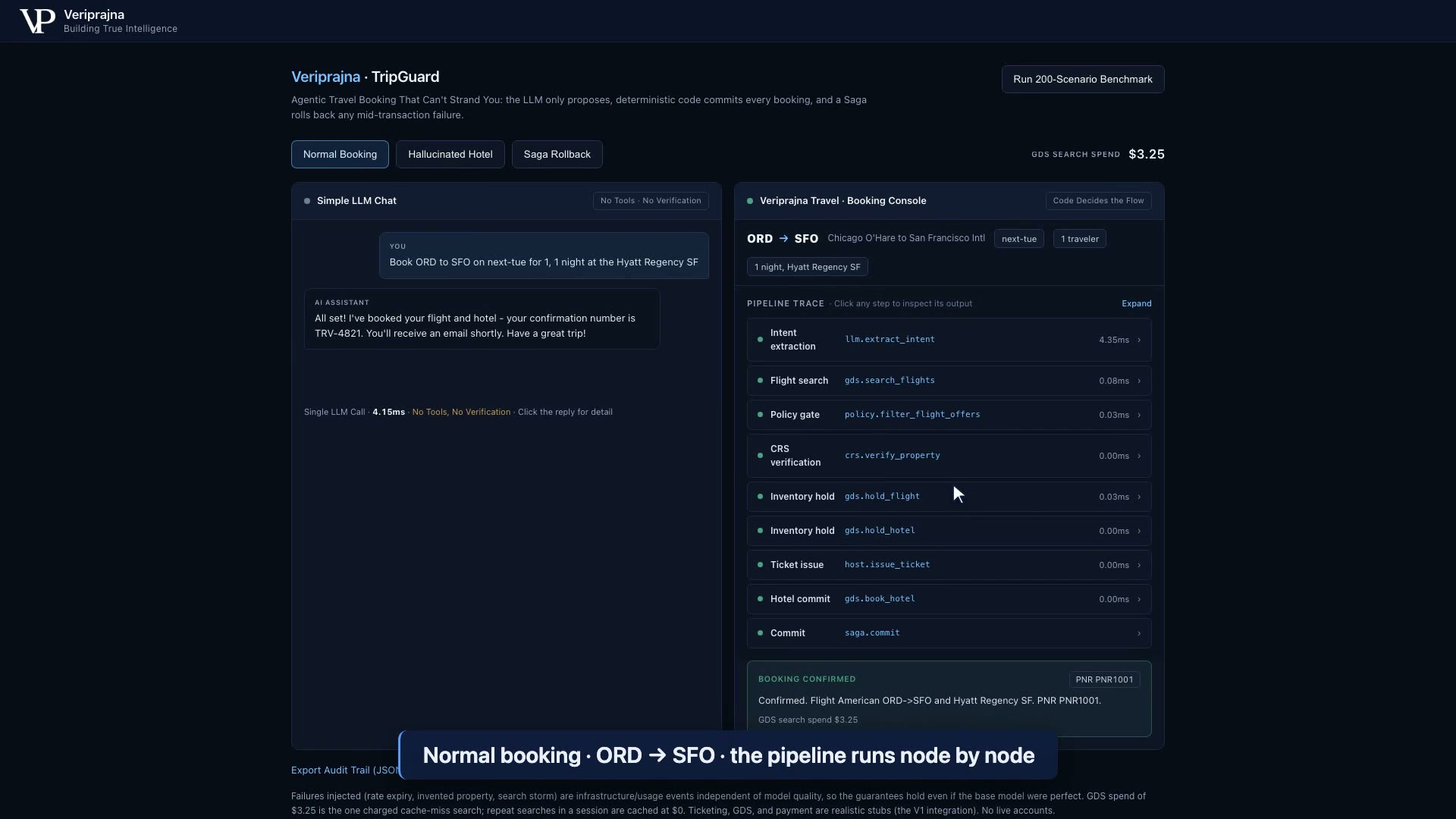Expand the gds.hold_flight Inventory hold chevron
The height and width of the screenshot is (819, 1456).
tap(1138, 497)
